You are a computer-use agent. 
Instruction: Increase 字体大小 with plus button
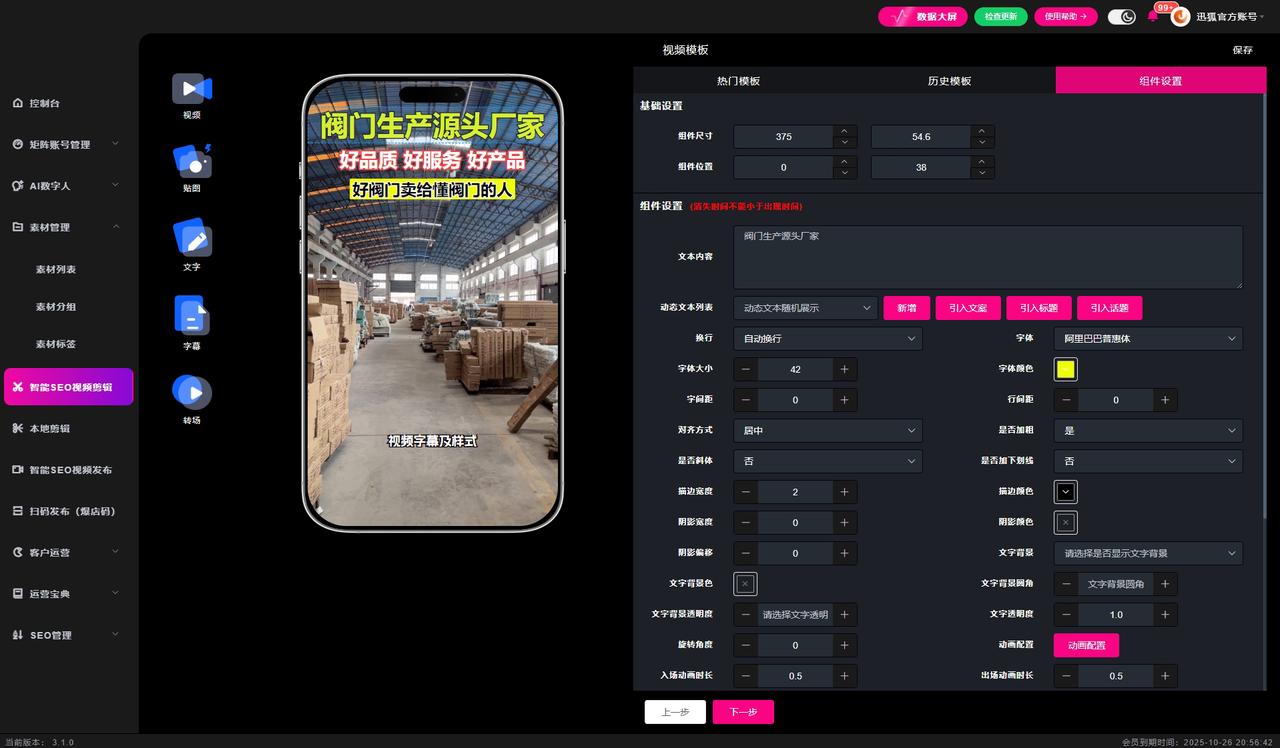click(x=844, y=369)
